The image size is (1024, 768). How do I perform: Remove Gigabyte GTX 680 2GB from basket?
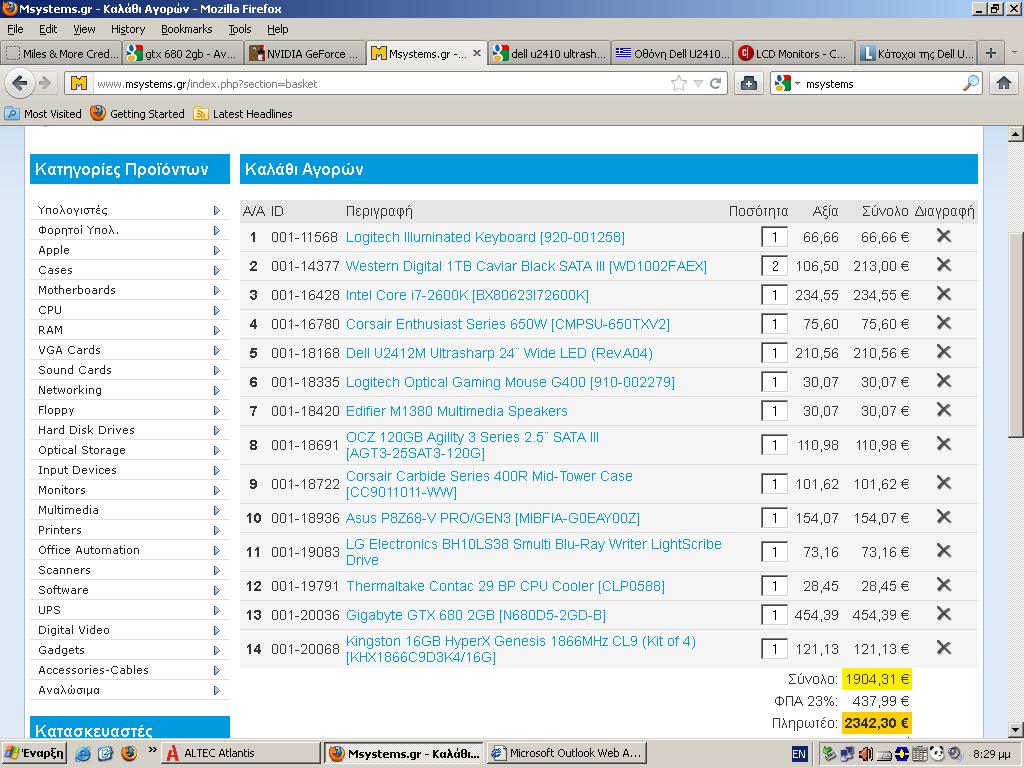click(943, 613)
